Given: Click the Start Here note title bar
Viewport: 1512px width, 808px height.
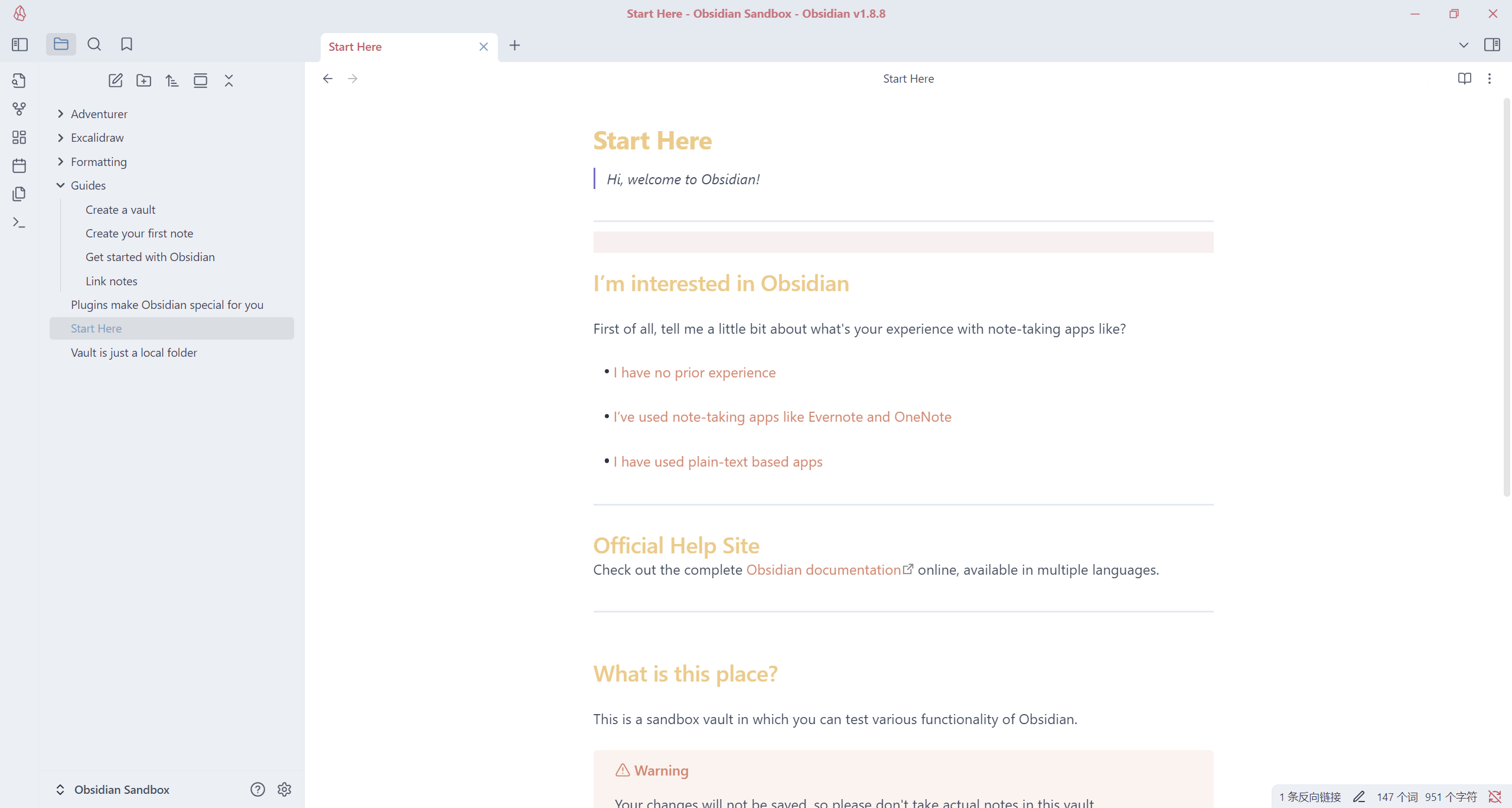Looking at the screenshot, I should (908, 79).
